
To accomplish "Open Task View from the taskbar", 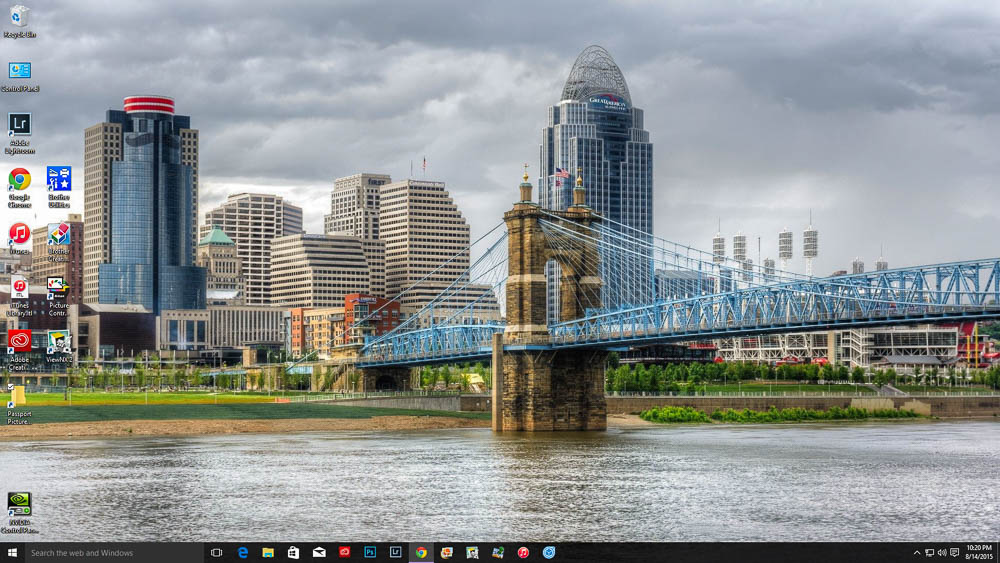I will [x=216, y=552].
